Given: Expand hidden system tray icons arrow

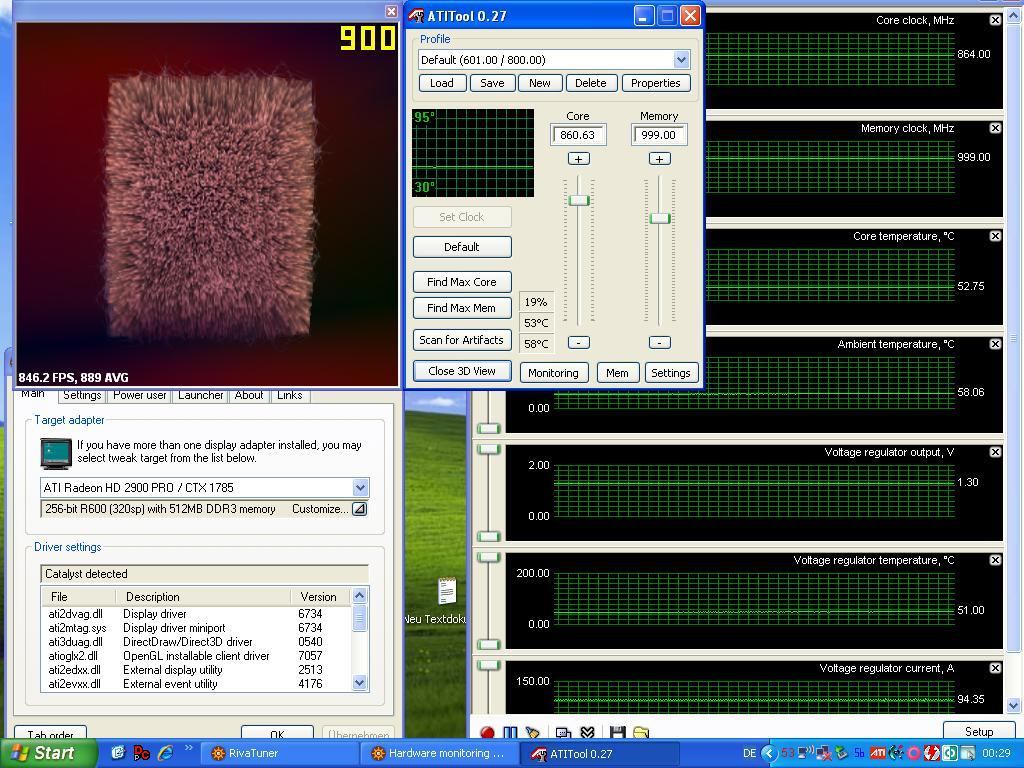Looking at the screenshot, I should coord(769,753).
